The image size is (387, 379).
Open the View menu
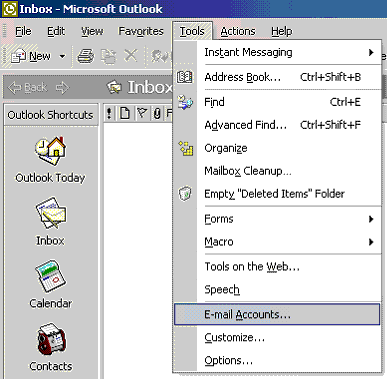(92, 31)
